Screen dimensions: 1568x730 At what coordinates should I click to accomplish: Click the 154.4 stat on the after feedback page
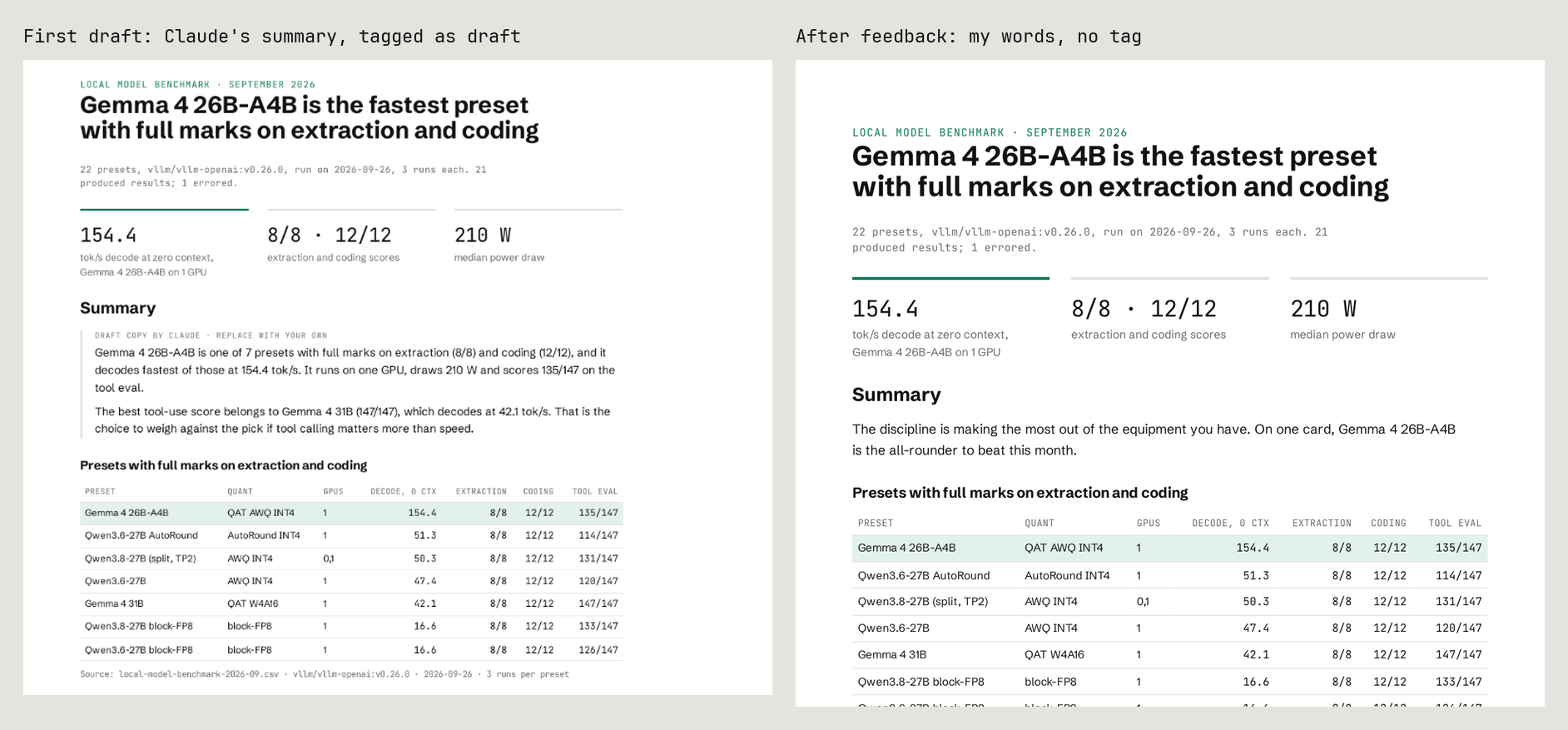tap(886, 310)
